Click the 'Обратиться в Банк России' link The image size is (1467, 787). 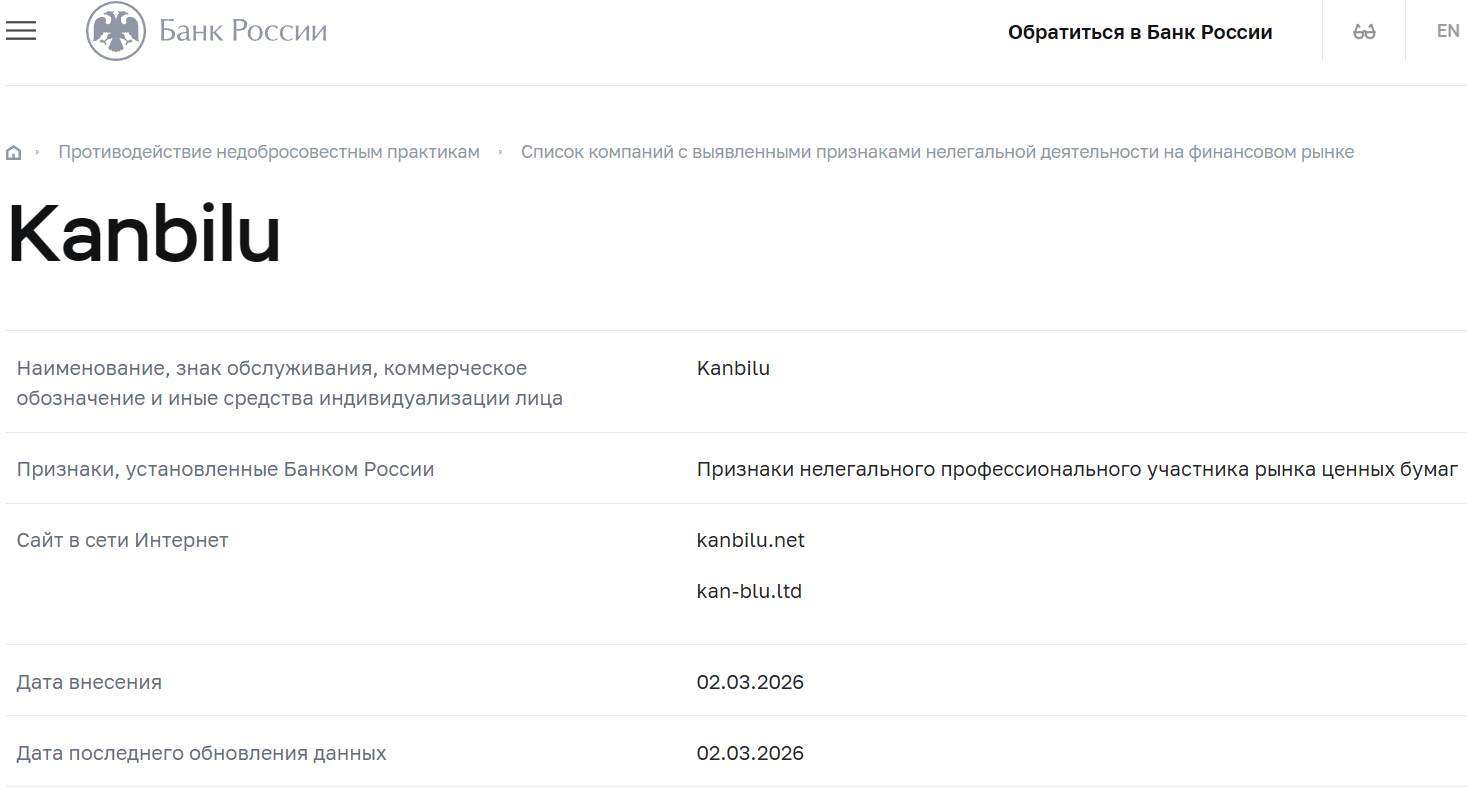pyautogui.click(x=1142, y=31)
